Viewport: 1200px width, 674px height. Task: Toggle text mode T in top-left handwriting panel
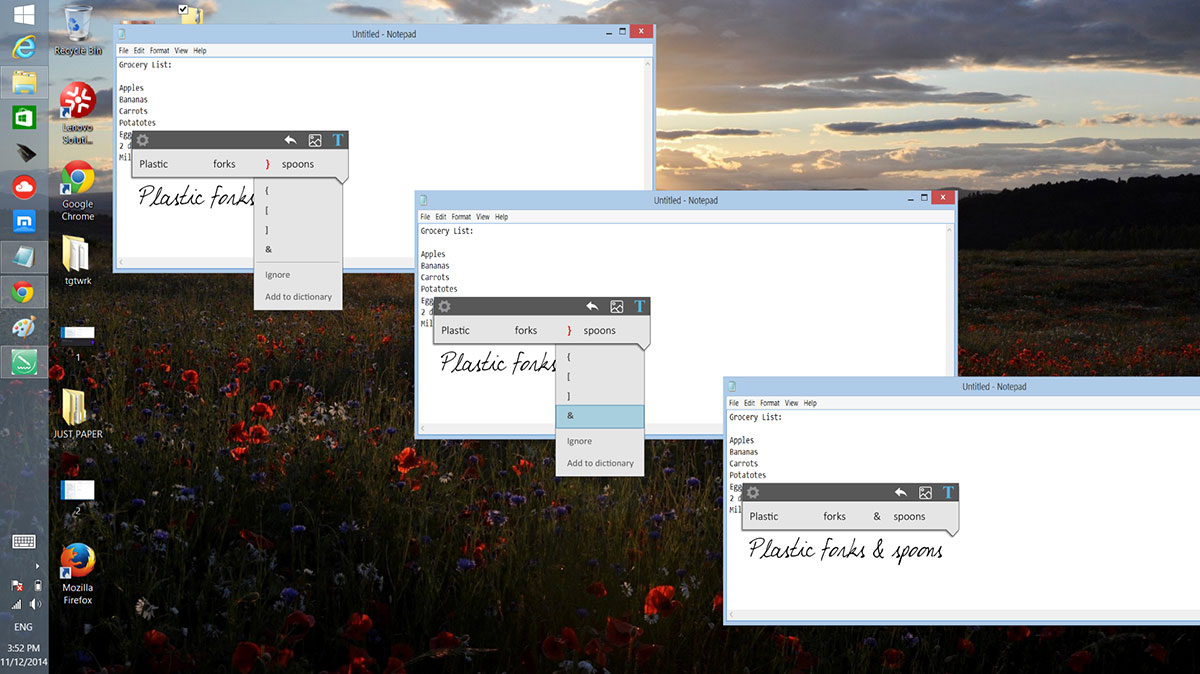338,140
